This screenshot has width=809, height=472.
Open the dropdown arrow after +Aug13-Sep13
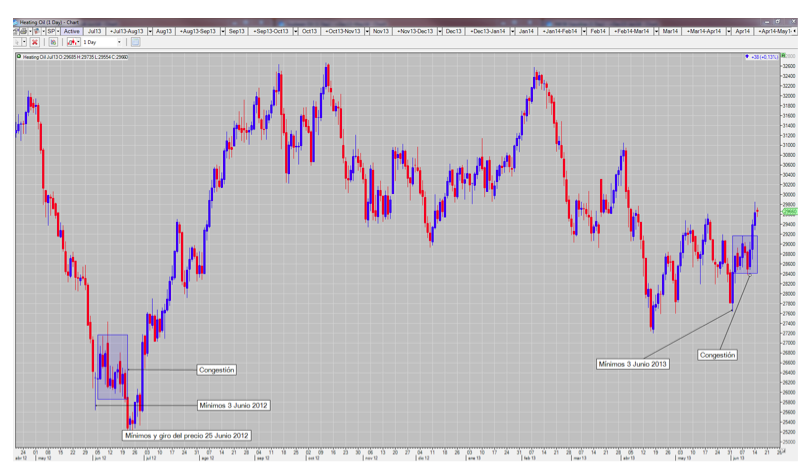click(223, 31)
